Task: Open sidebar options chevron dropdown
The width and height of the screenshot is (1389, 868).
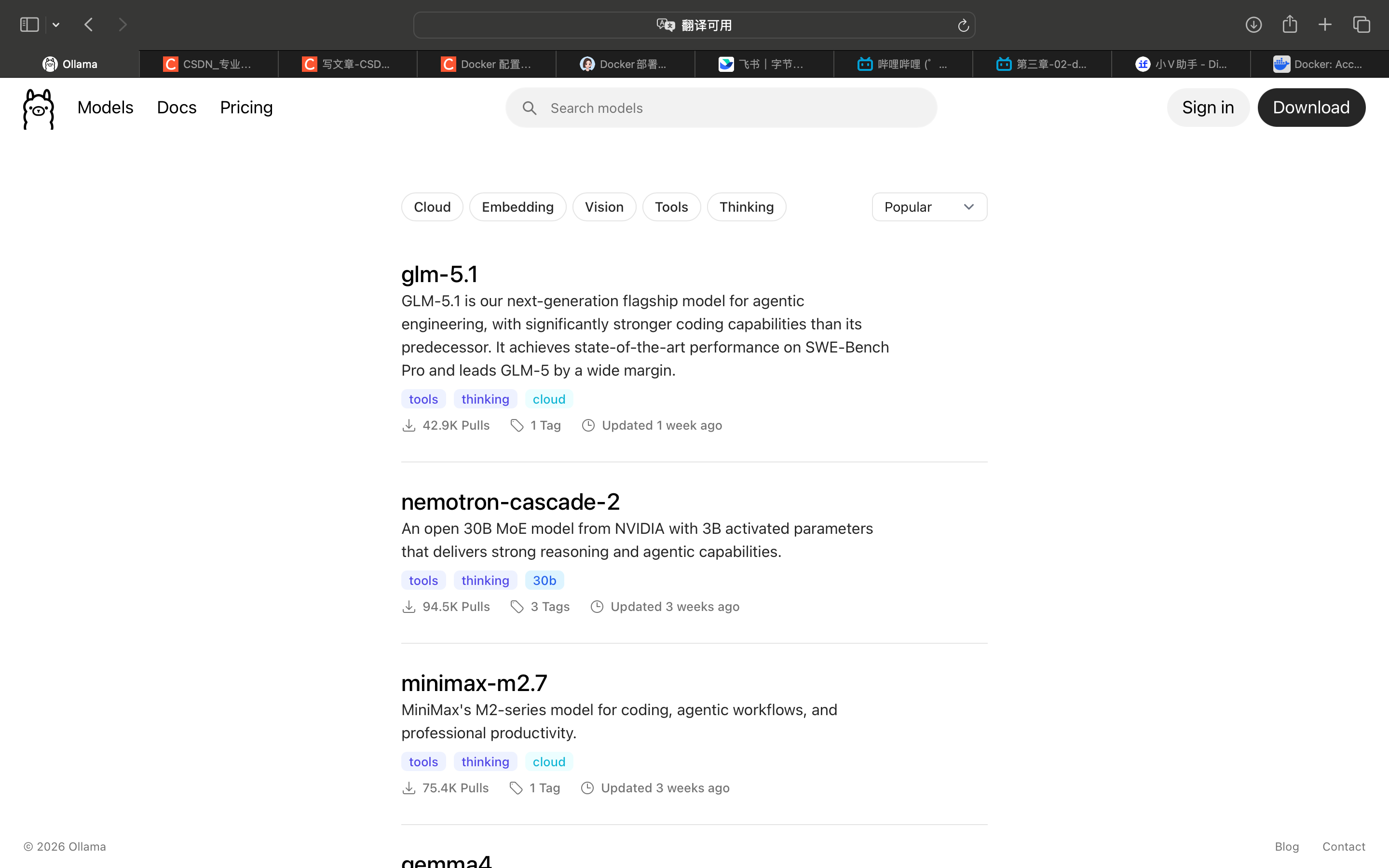Action: tap(56, 25)
